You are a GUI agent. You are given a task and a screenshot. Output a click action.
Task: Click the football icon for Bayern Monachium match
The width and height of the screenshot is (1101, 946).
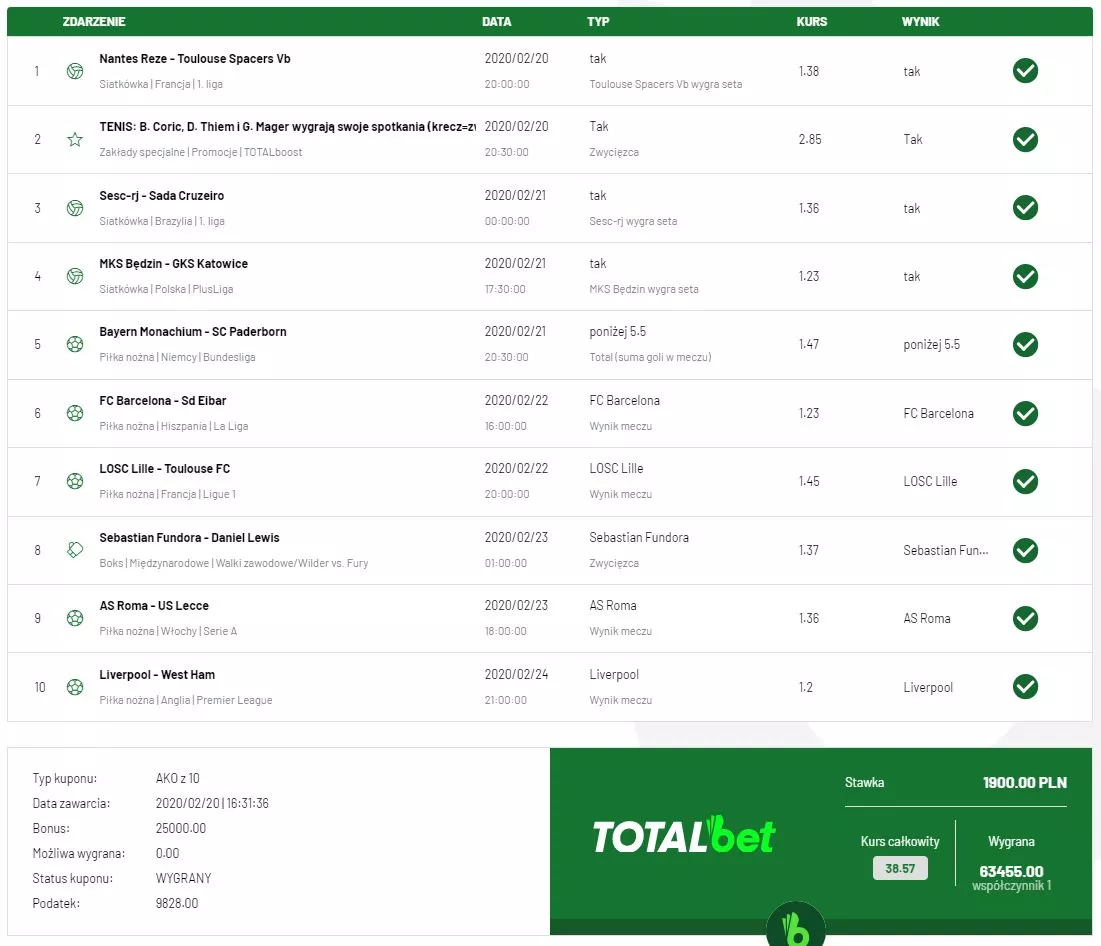75,344
